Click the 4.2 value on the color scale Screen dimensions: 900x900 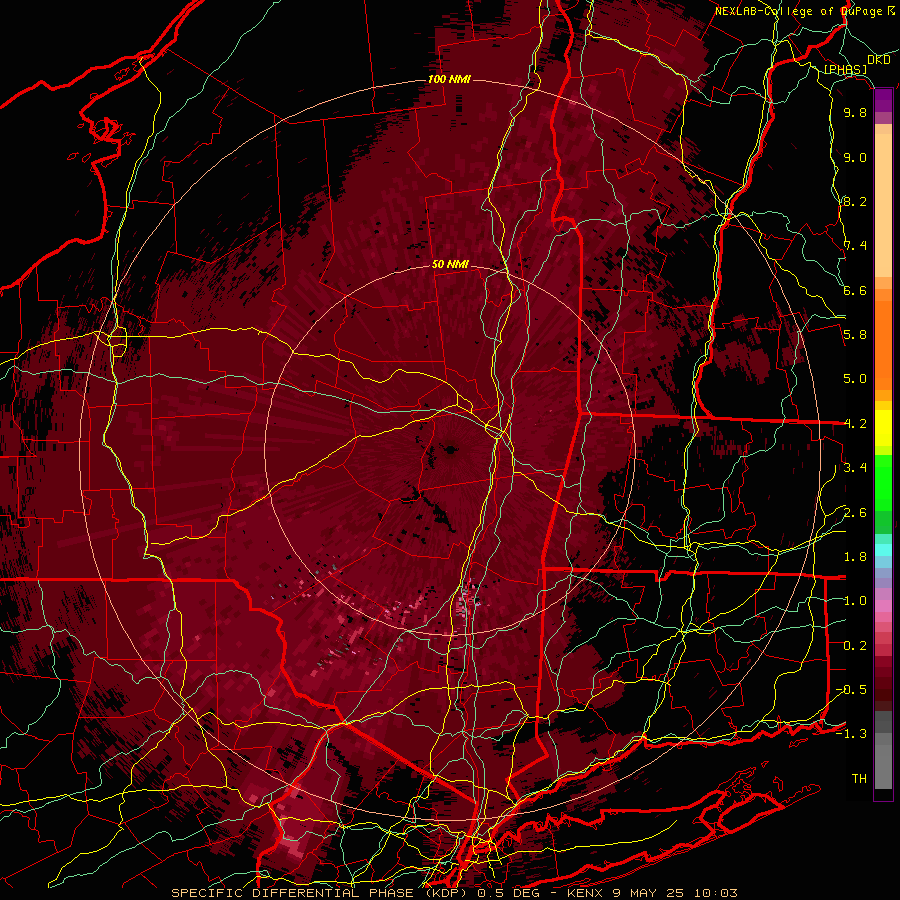click(x=855, y=424)
